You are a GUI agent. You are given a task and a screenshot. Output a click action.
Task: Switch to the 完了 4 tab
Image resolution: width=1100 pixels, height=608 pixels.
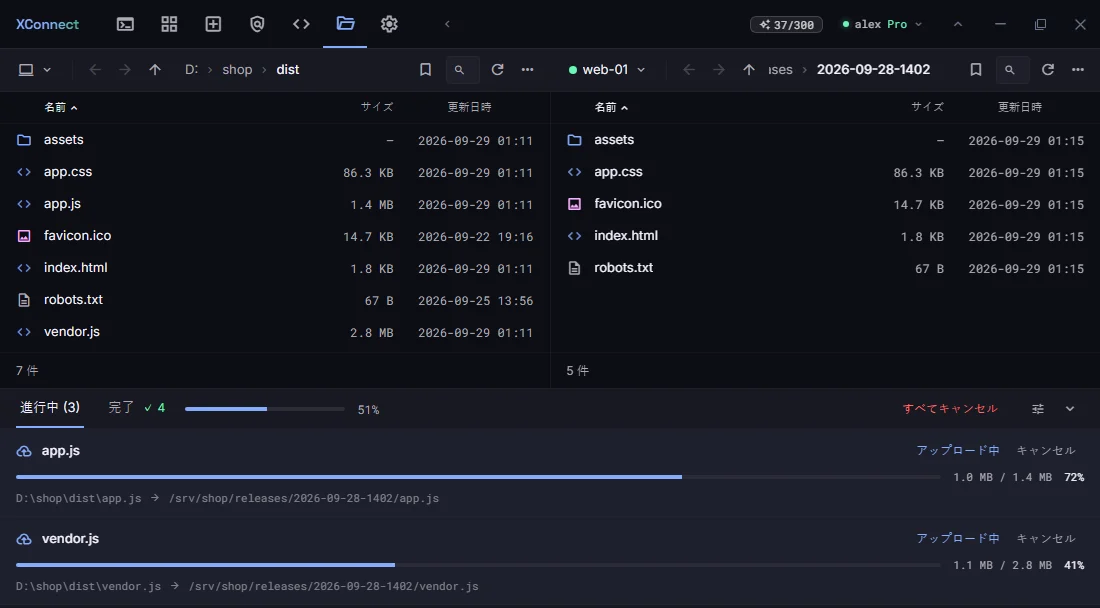click(137, 407)
